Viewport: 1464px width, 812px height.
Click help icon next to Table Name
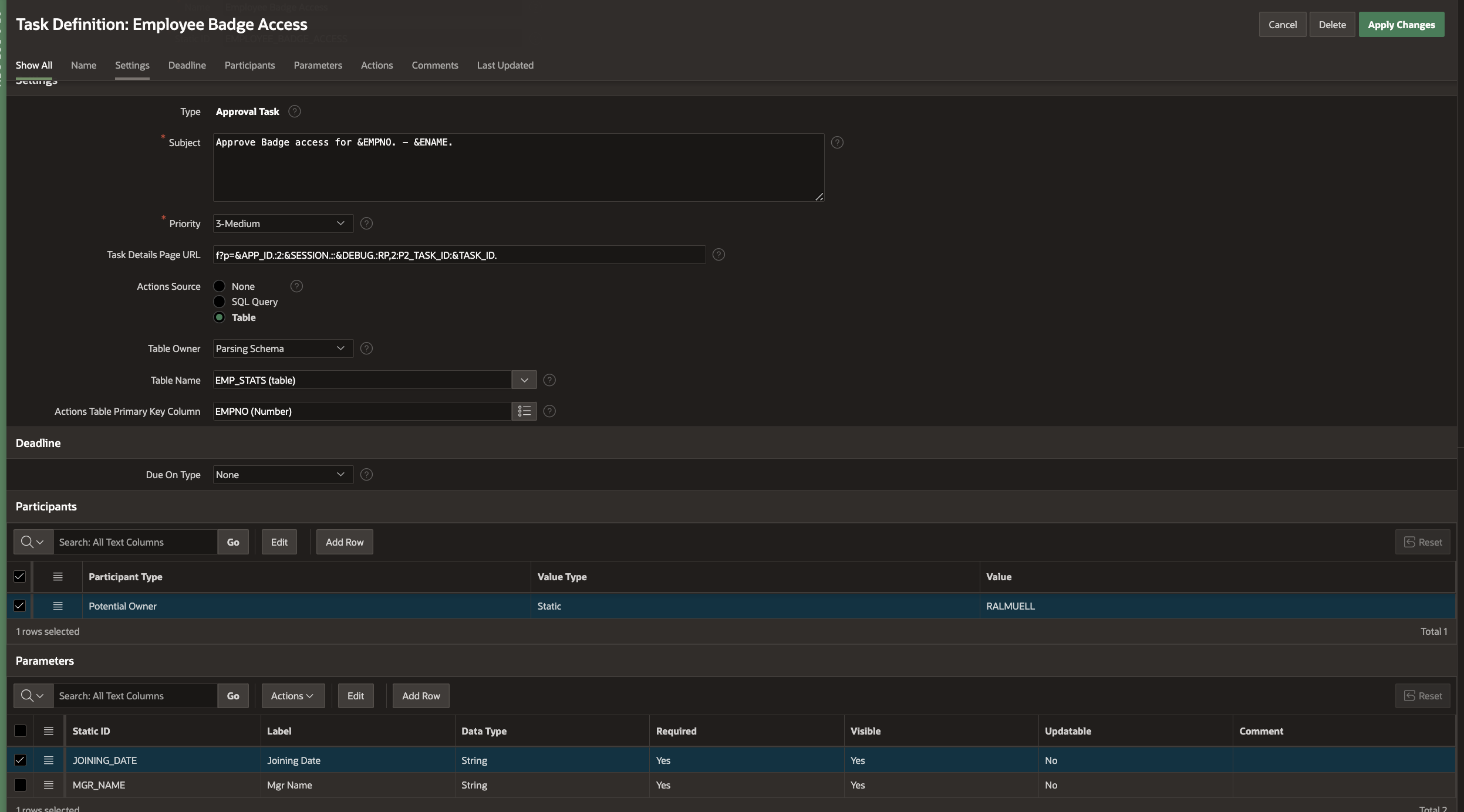click(x=549, y=380)
